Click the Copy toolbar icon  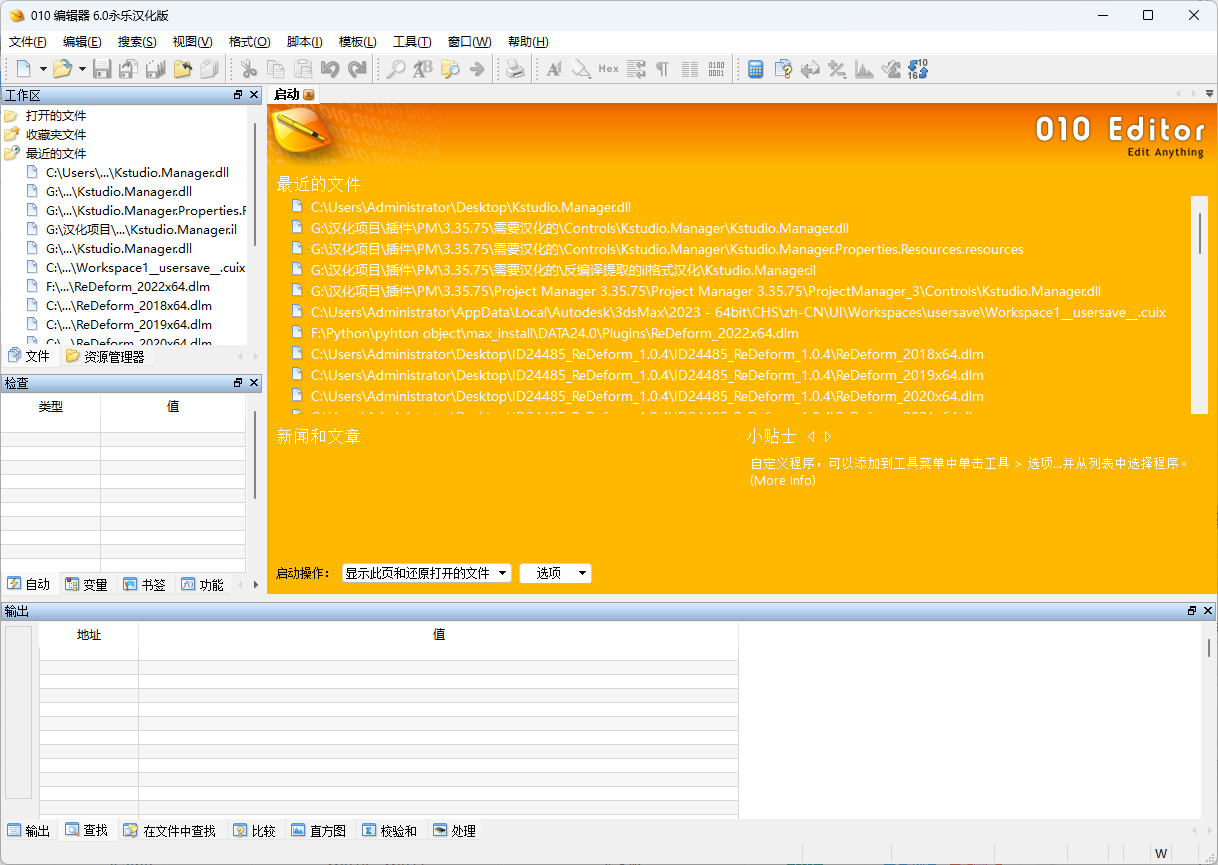click(x=276, y=69)
